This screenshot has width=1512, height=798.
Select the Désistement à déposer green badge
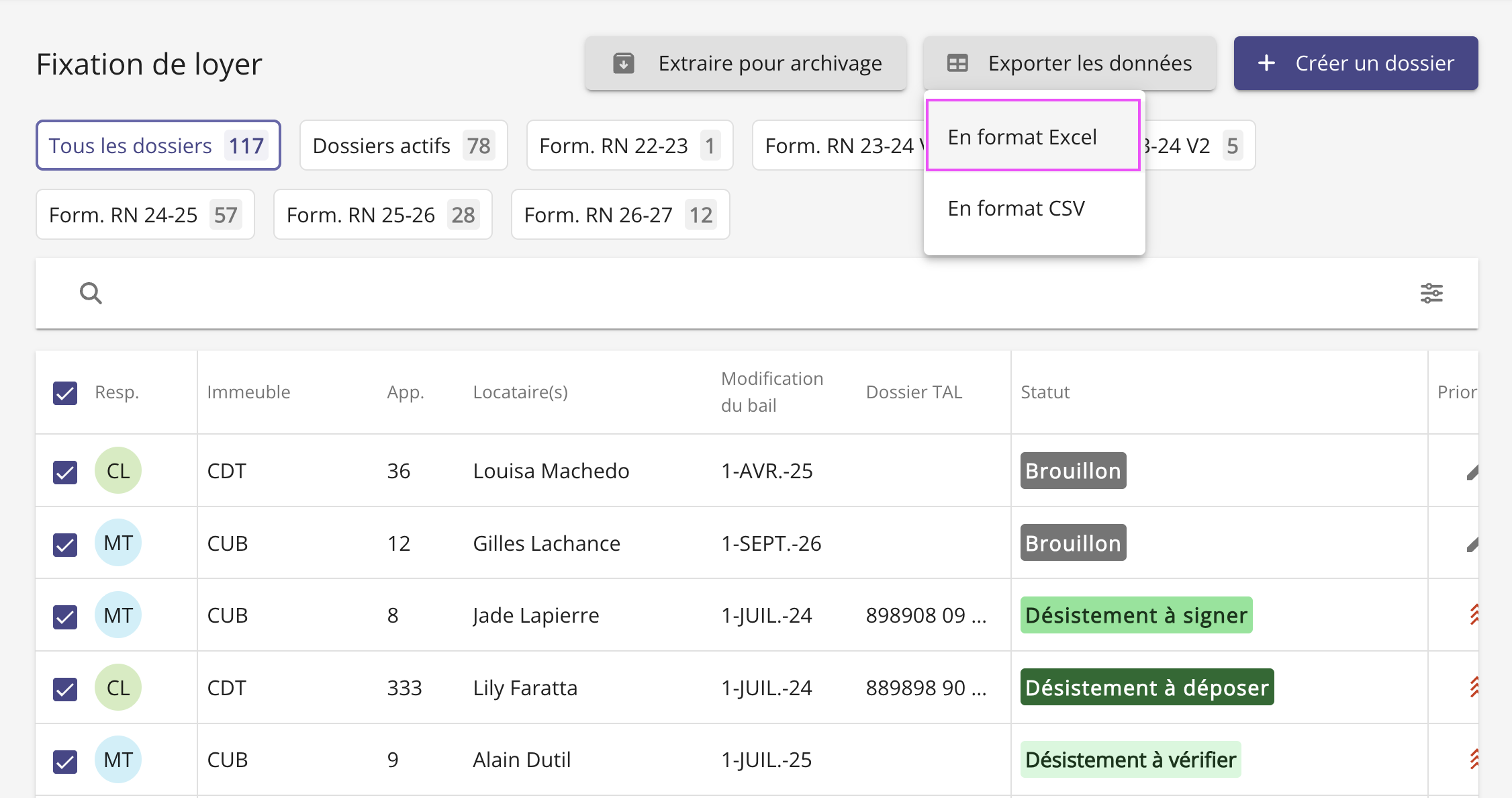[1147, 688]
